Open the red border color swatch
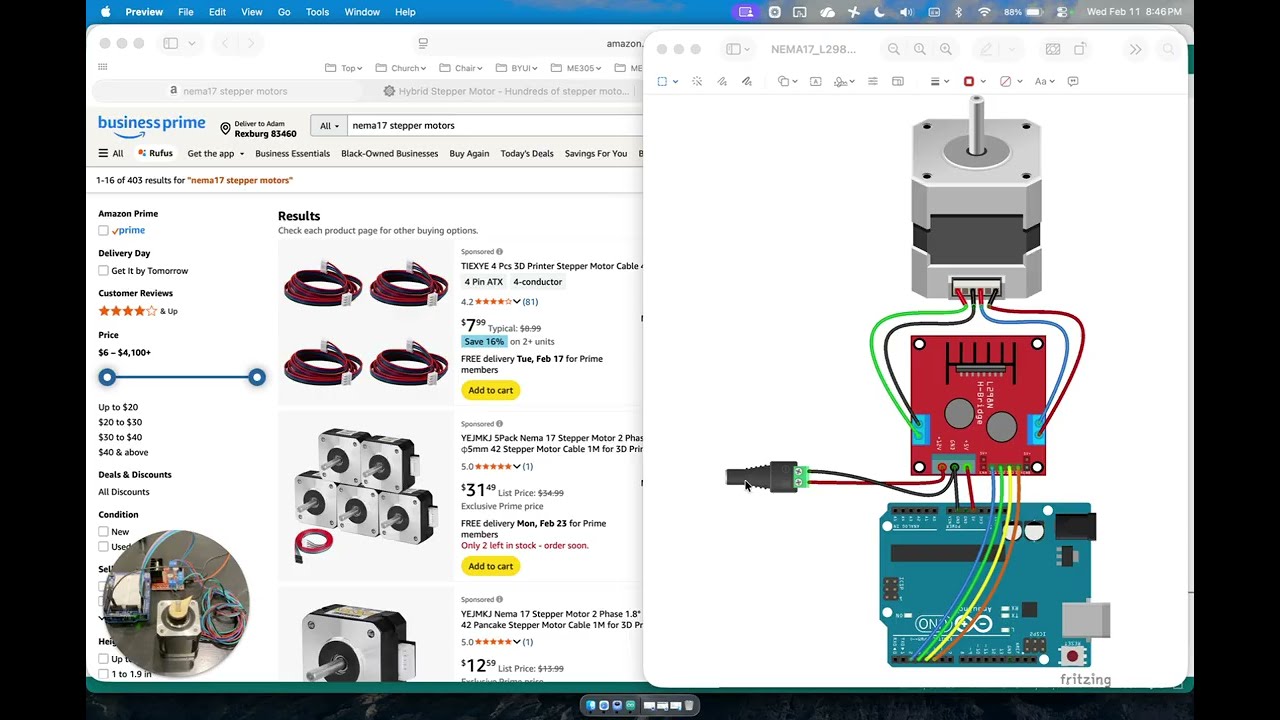The image size is (1280, 720). pos(971,81)
